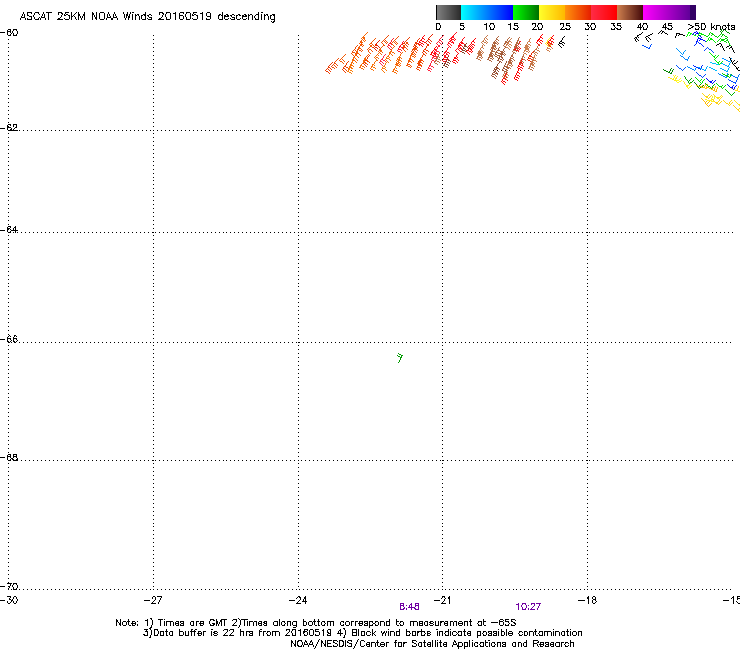
Task: Click the legend tick label 25
Action: coord(565,27)
